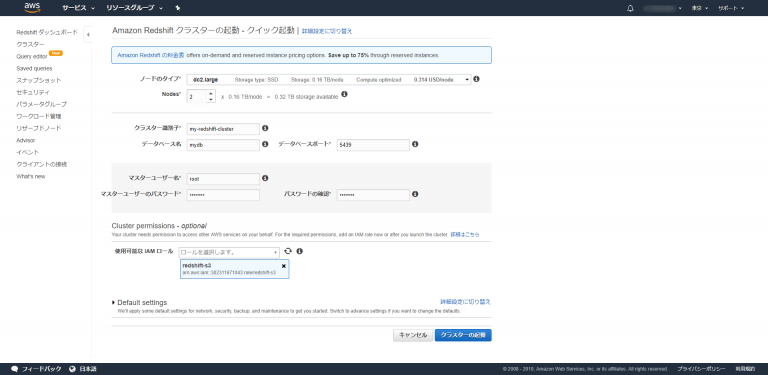This screenshot has width=768, height=375.
Task: Click the info icon next to node type
Action: point(477,79)
